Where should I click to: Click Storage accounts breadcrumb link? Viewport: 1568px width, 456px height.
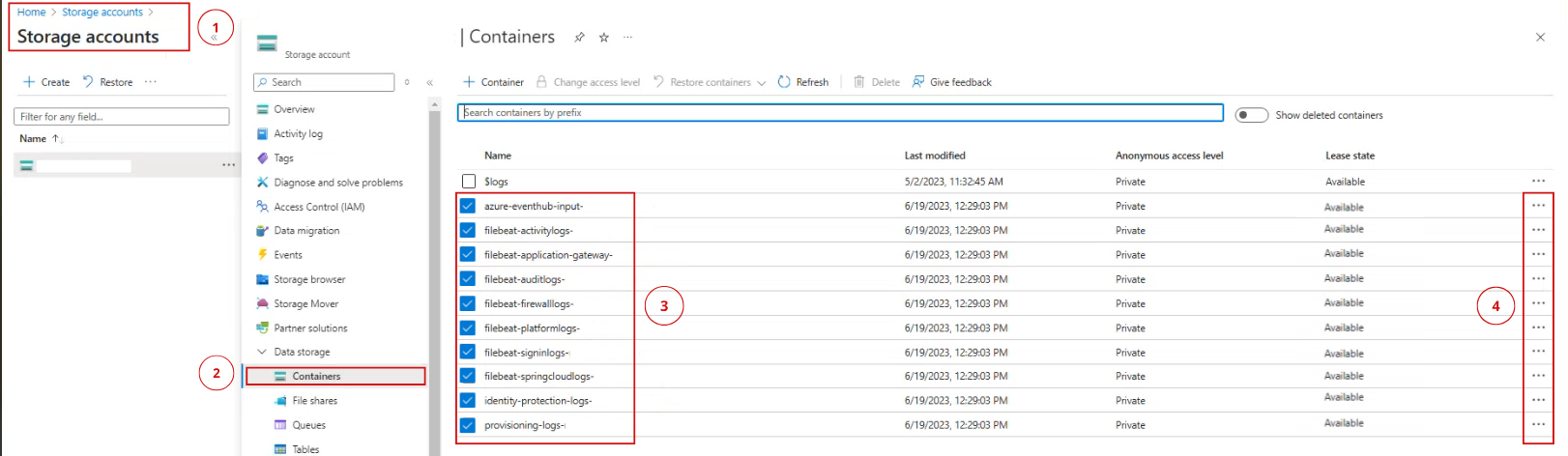[102, 12]
